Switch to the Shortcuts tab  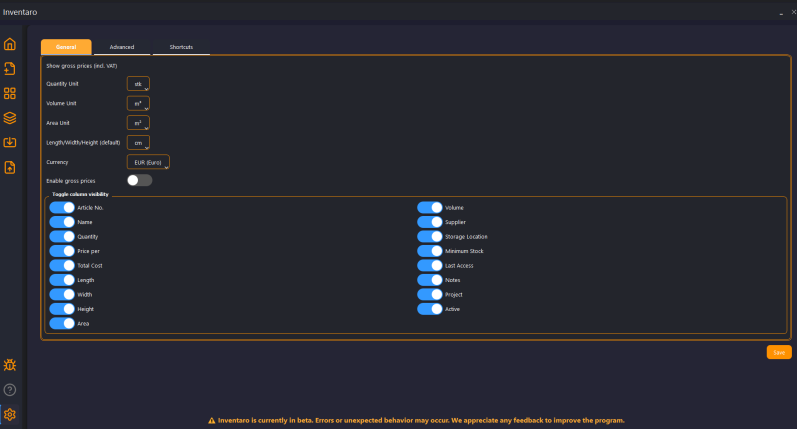click(181, 47)
